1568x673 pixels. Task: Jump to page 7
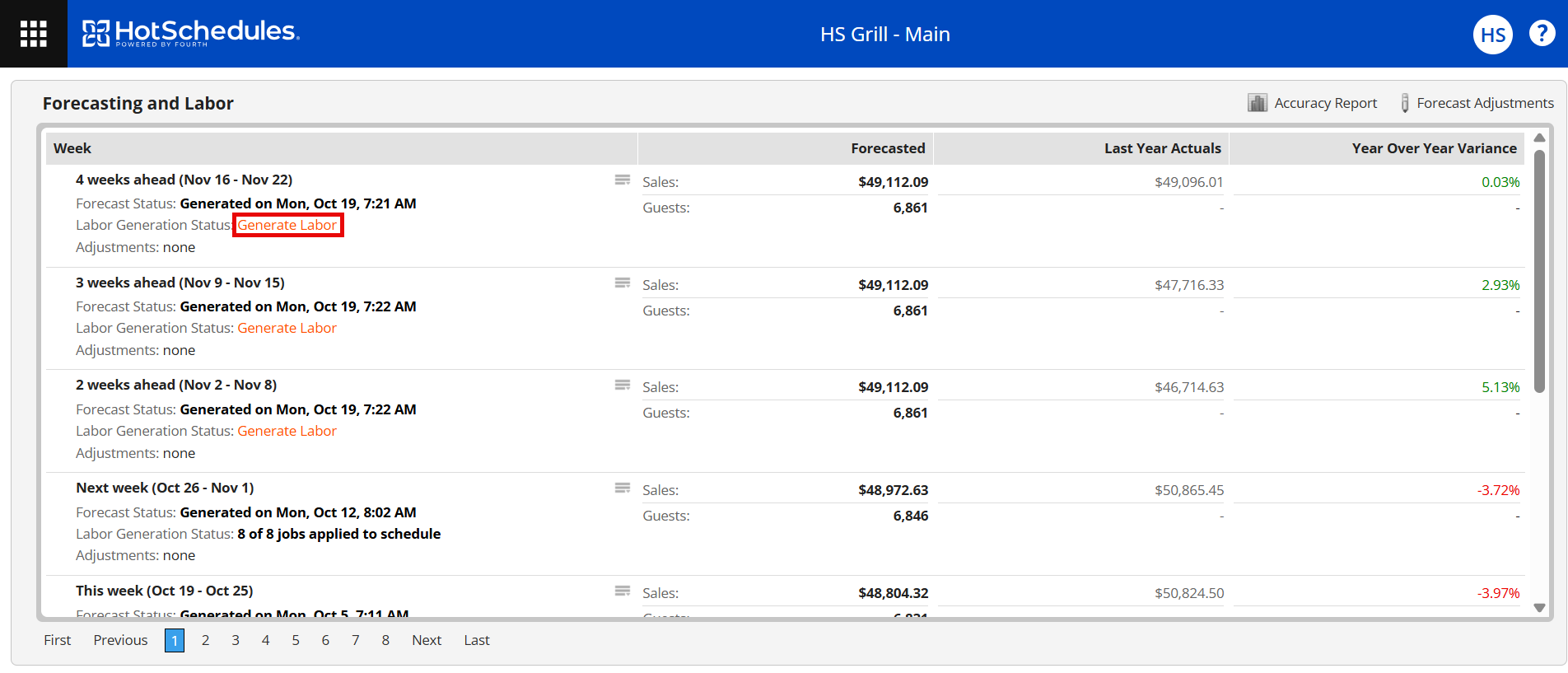click(356, 640)
